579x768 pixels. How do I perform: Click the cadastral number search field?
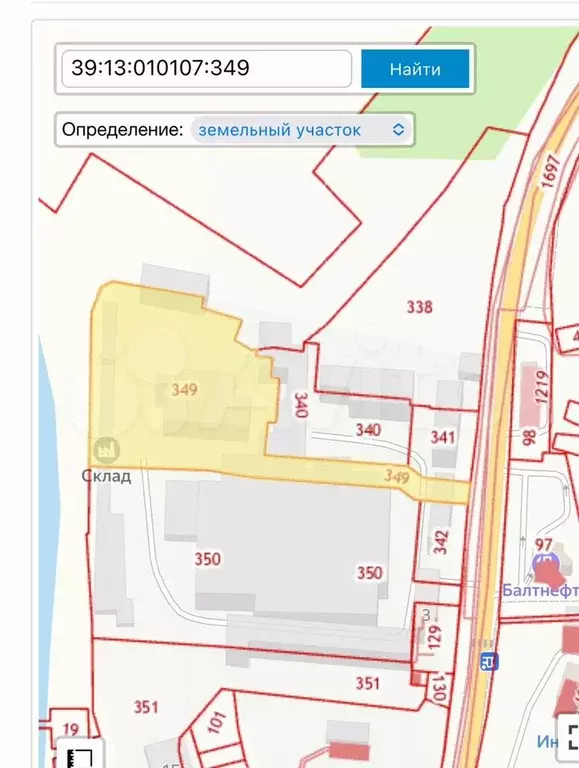point(207,69)
